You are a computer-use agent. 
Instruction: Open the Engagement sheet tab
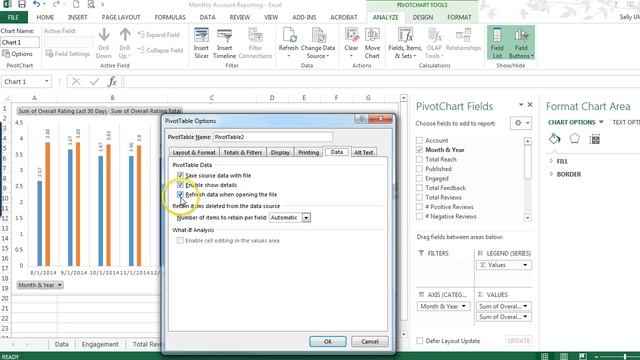[100, 344]
